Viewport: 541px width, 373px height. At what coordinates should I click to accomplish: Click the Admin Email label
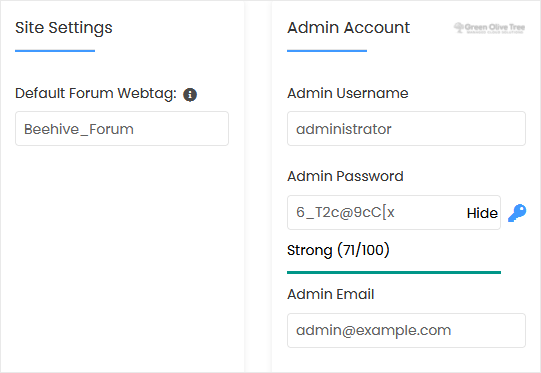[x=331, y=294]
